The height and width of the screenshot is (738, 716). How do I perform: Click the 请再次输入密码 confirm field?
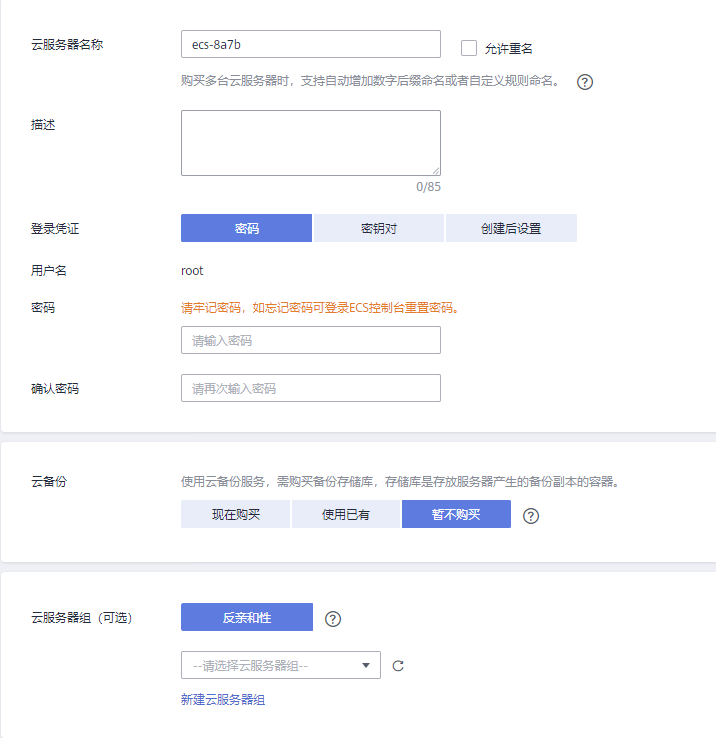click(x=311, y=388)
